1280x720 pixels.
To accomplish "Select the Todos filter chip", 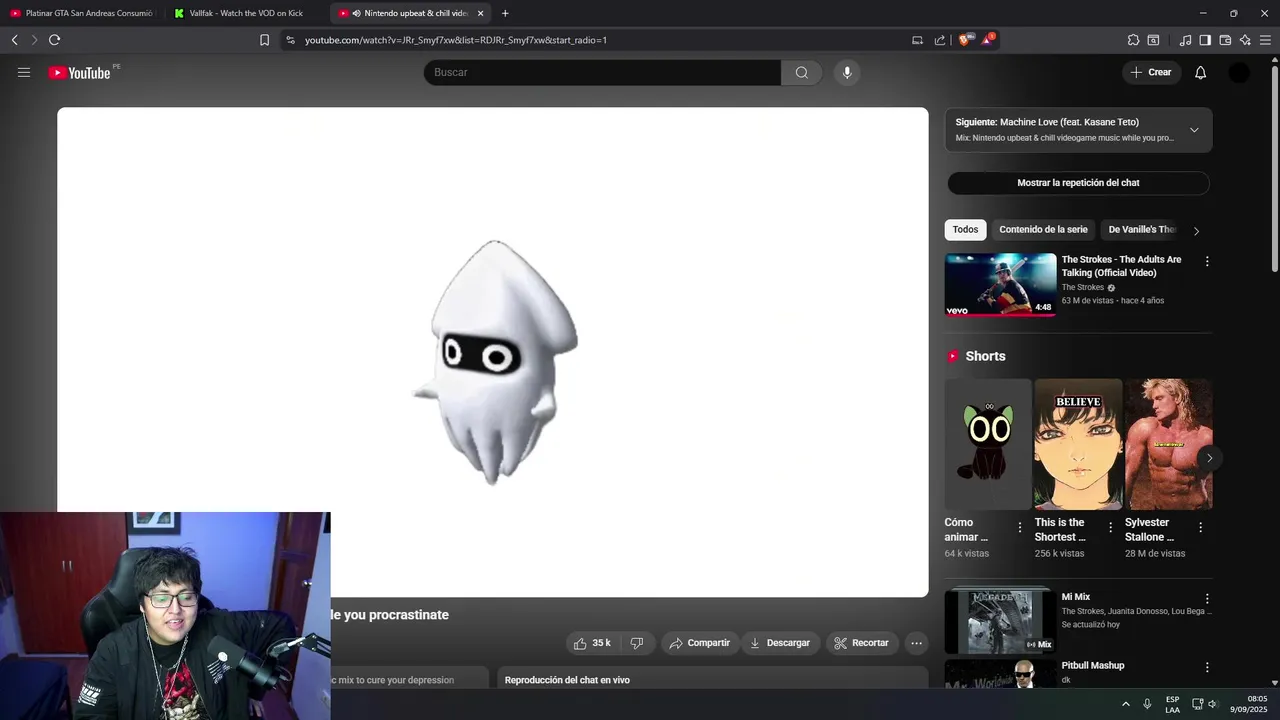I will [965, 230].
